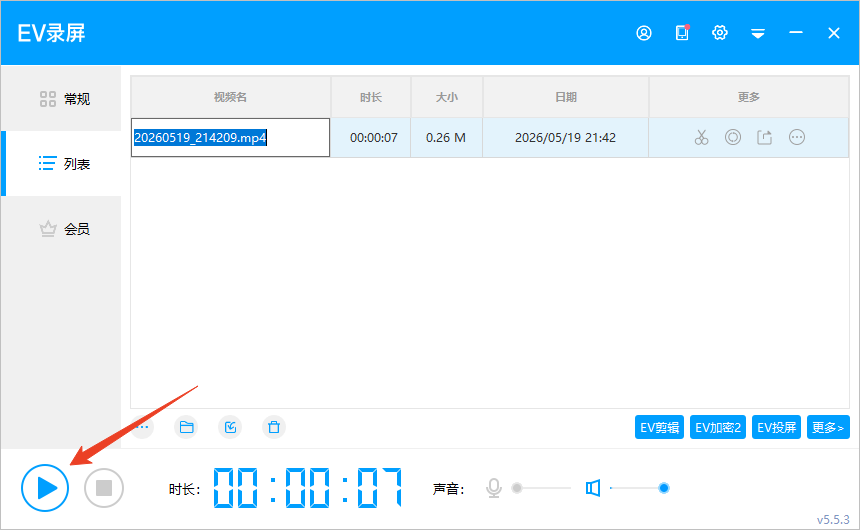Adjust the microphone volume slider

tap(541, 488)
